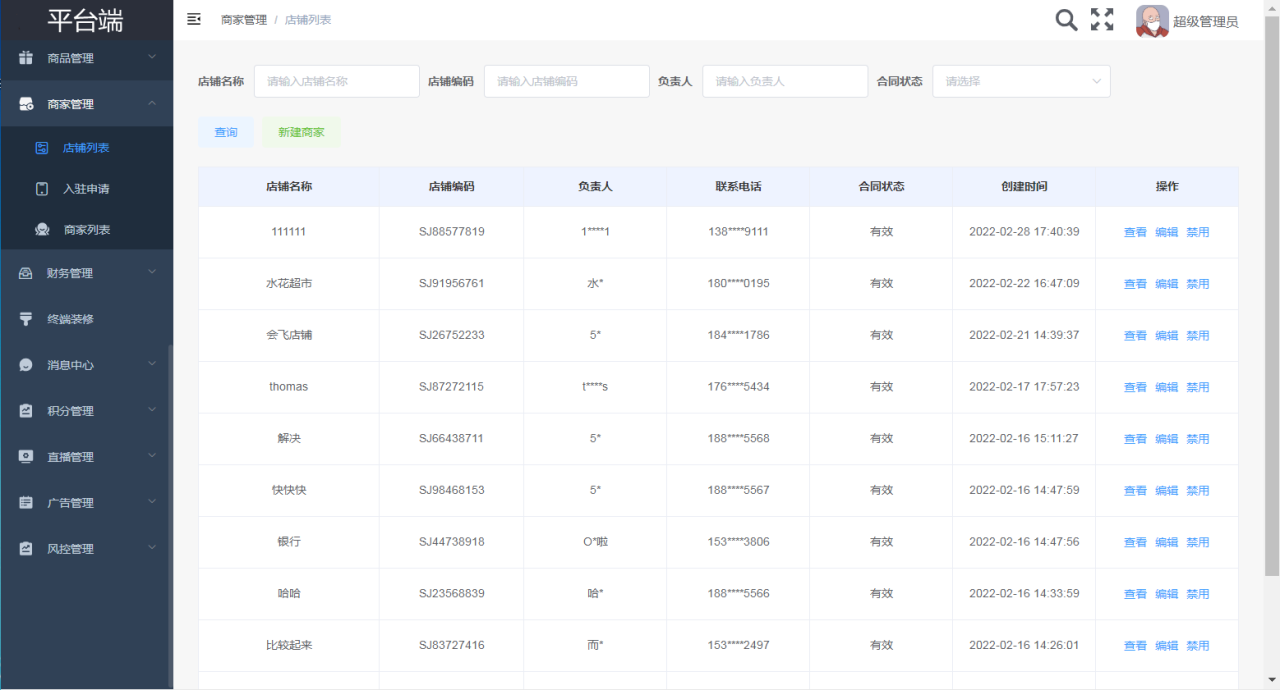Viewport: 1280px width, 690px height.
Task: Select 商家管理 in the breadcrumb
Action: click(x=244, y=20)
